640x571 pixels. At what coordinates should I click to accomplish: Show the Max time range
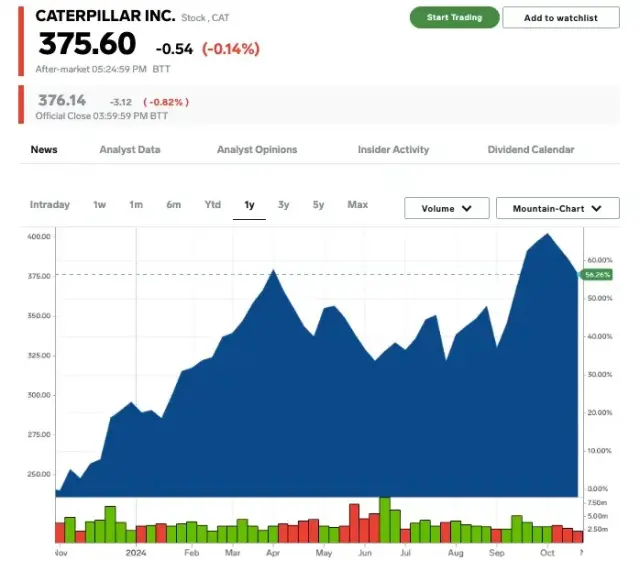(x=357, y=205)
